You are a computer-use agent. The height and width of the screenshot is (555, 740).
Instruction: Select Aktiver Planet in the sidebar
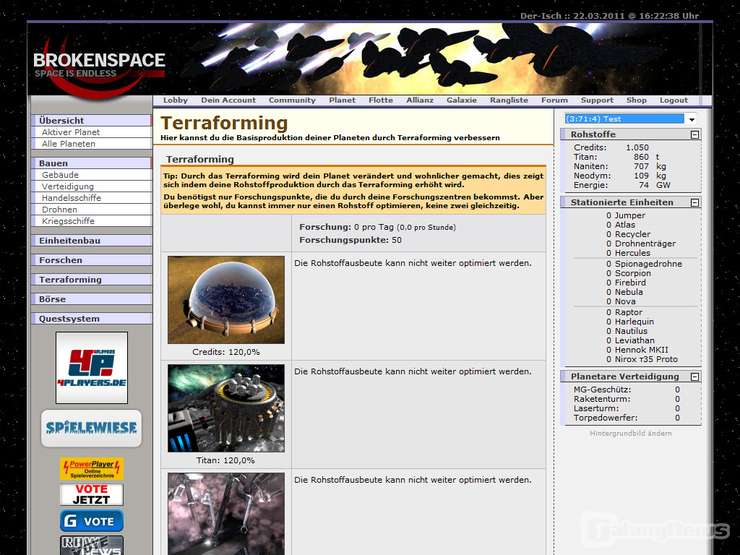point(92,132)
